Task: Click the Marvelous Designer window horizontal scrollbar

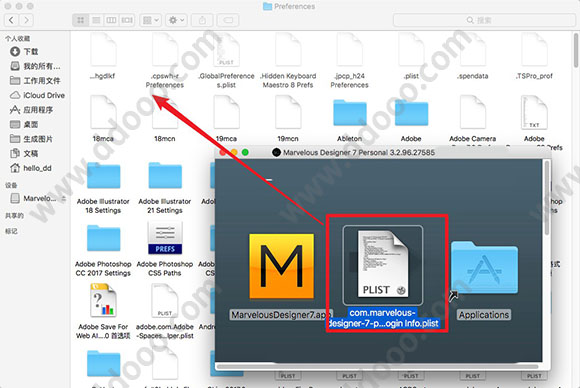Action: coord(377,367)
